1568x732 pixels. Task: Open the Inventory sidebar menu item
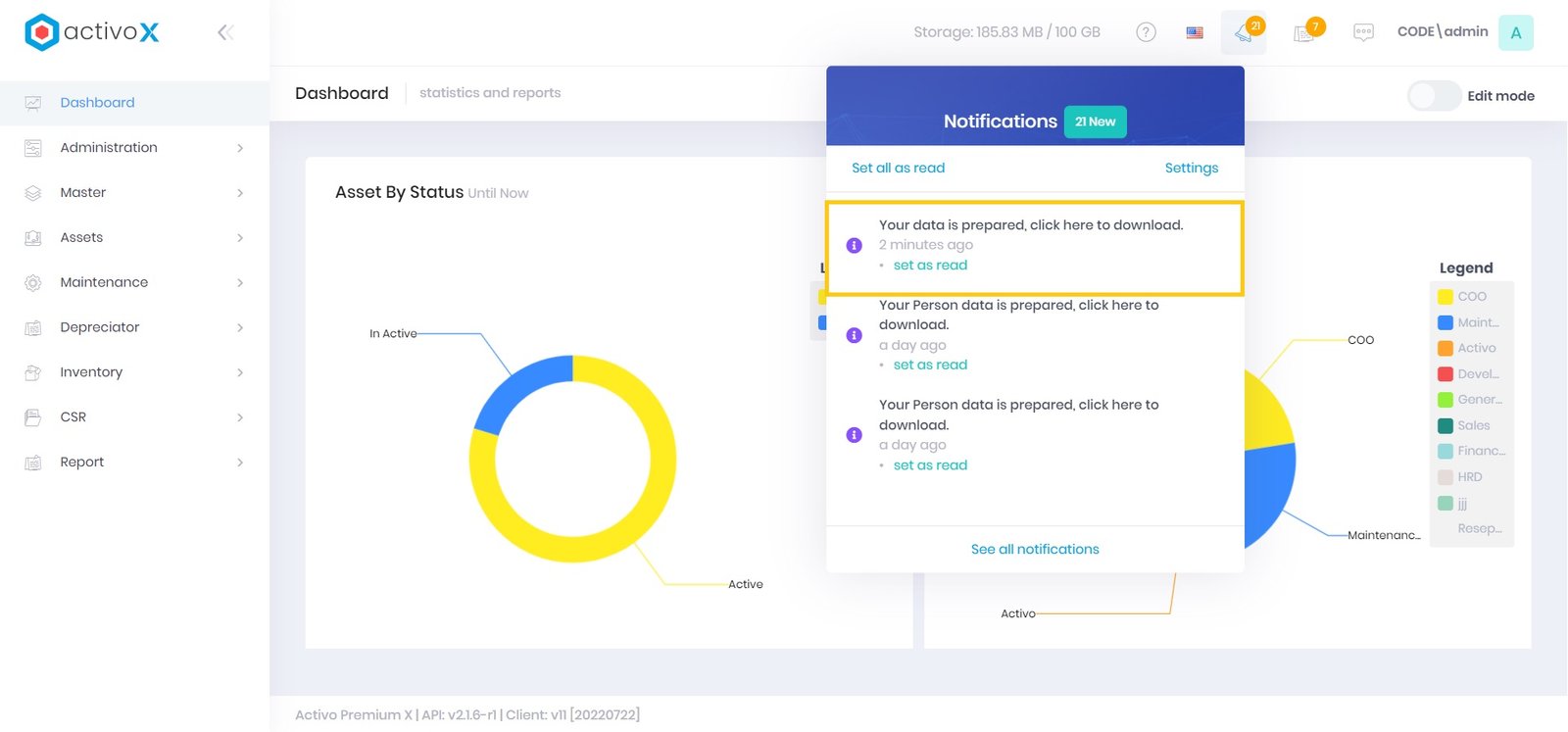tap(91, 372)
